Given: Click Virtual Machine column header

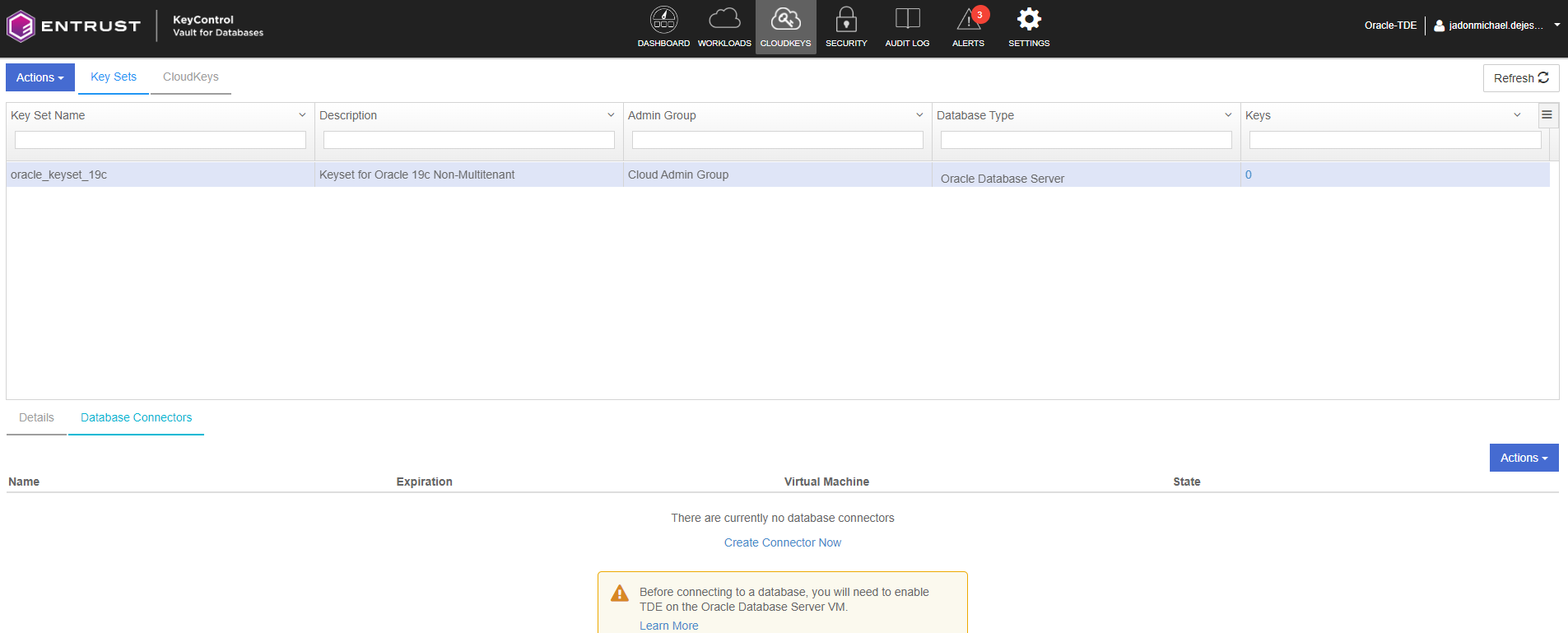Looking at the screenshot, I should pyautogui.click(x=826, y=482).
